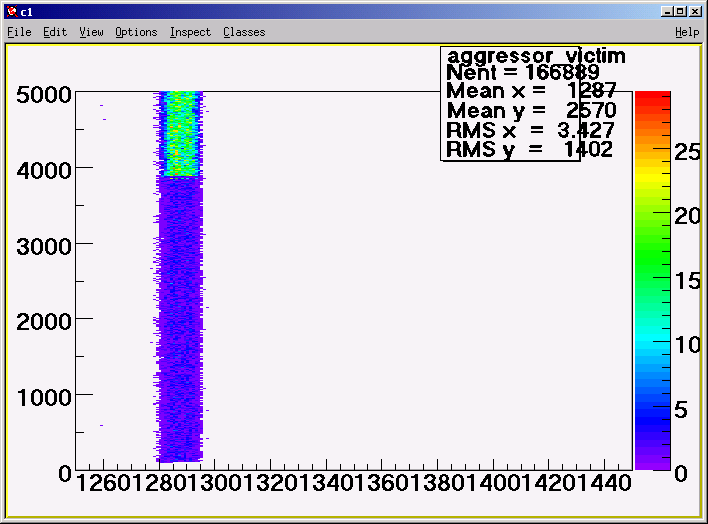The width and height of the screenshot is (708, 524).
Task: Open the Options menu
Action: [136, 32]
